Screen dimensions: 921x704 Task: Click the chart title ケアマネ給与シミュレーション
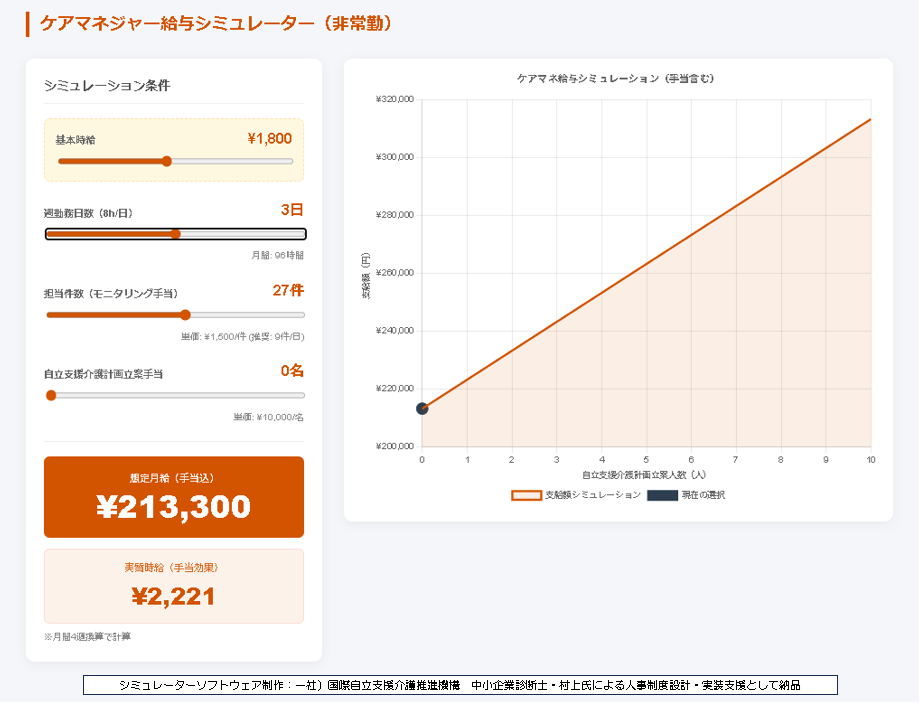[616, 78]
